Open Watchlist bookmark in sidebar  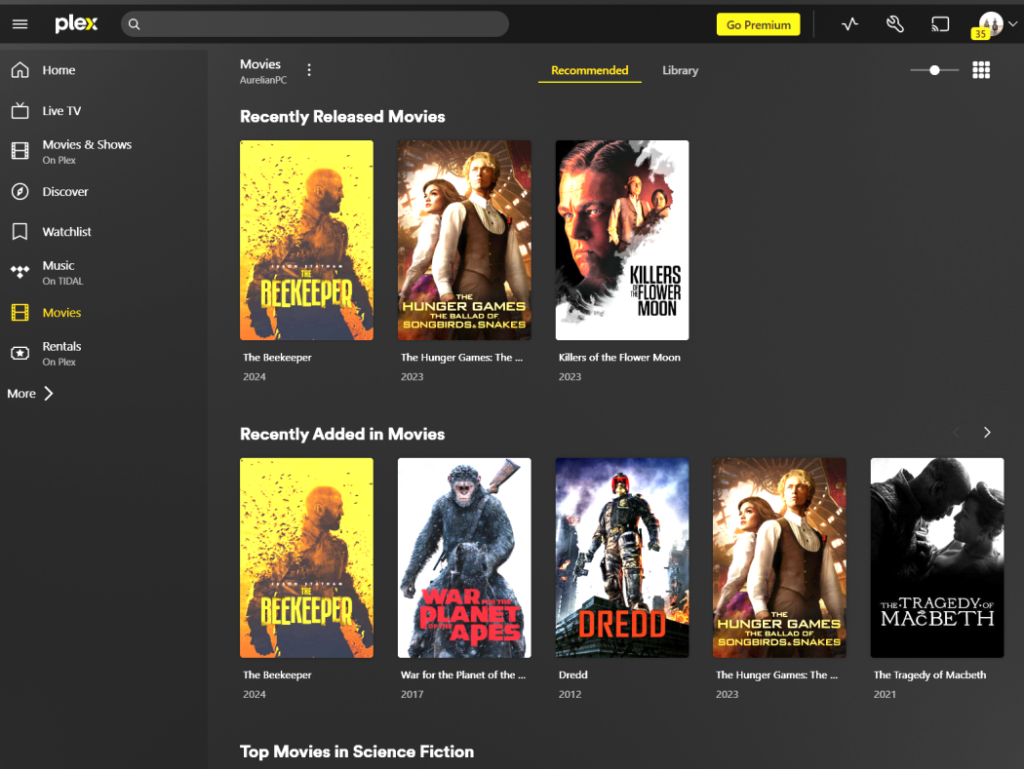tap(20, 232)
